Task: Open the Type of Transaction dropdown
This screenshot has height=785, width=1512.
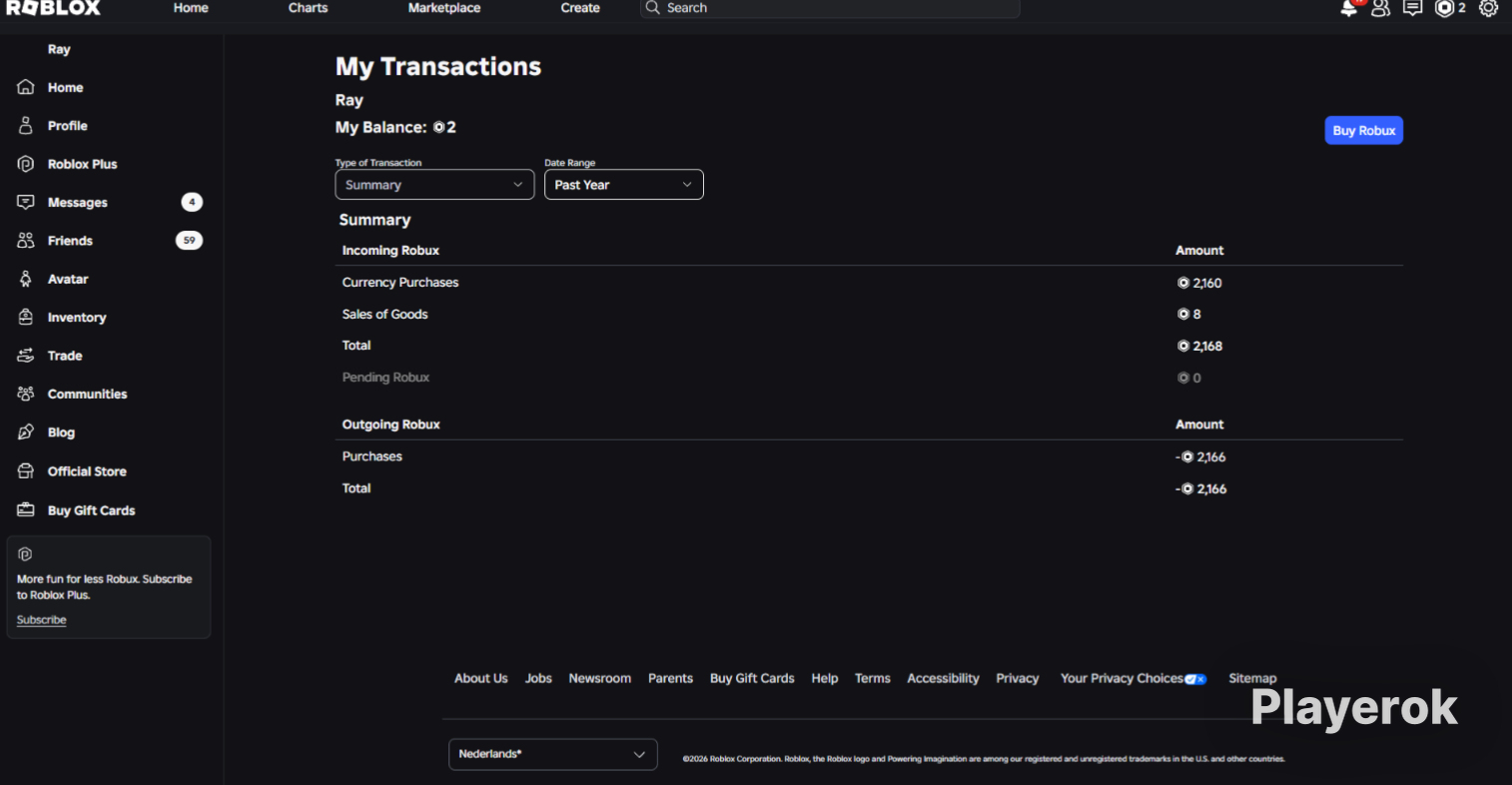Action: pos(434,185)
